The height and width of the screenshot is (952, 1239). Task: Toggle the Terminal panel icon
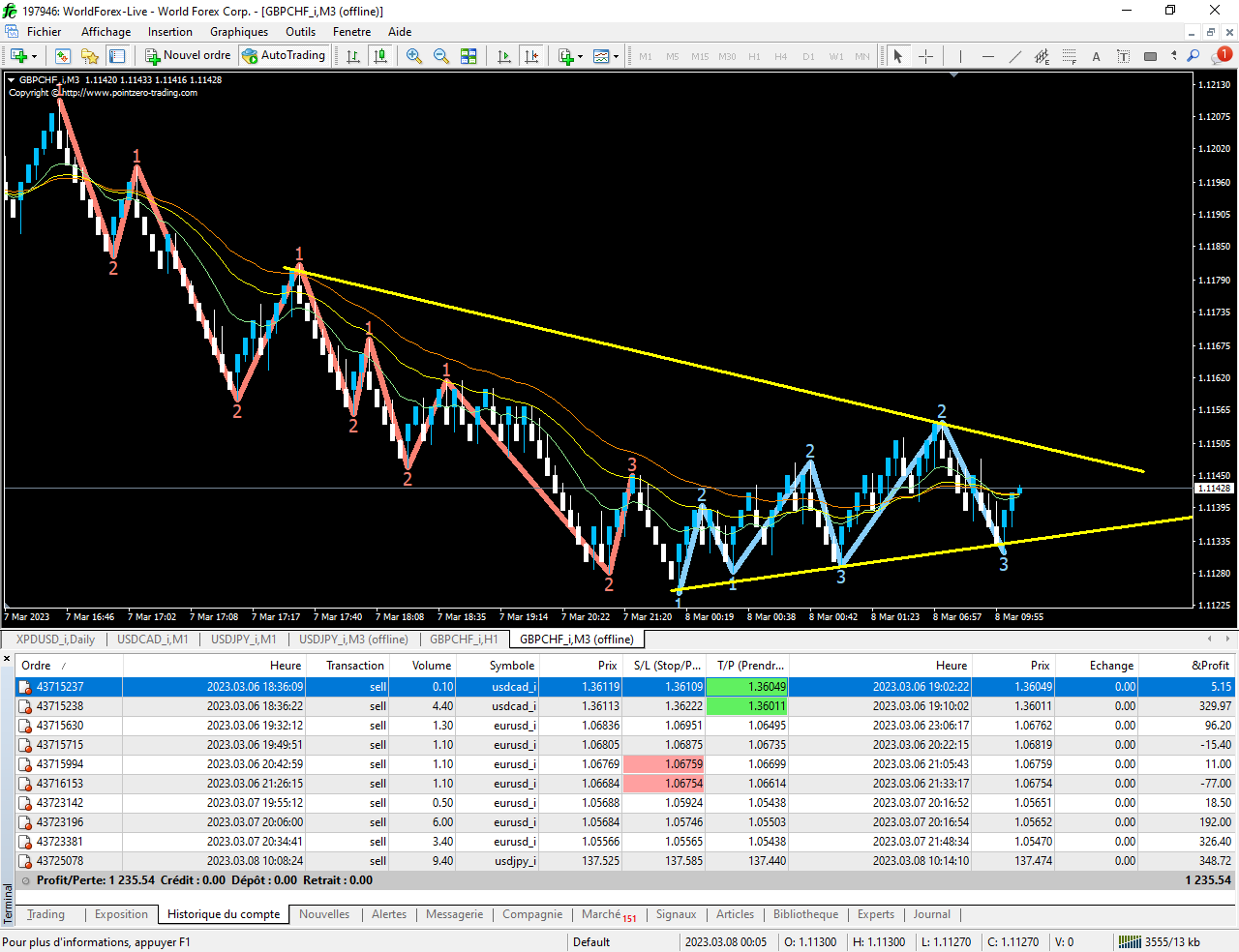pos(117,56)
